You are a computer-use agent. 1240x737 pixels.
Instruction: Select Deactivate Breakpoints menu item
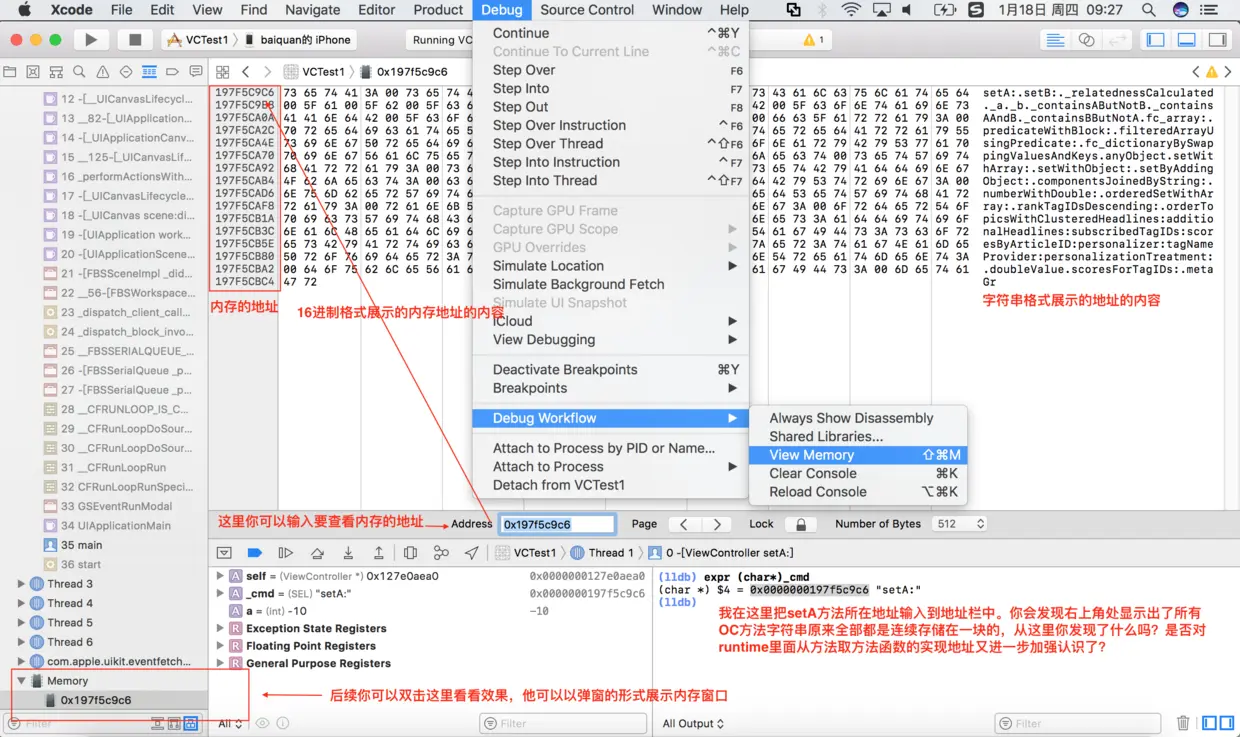tap(611, 369)
